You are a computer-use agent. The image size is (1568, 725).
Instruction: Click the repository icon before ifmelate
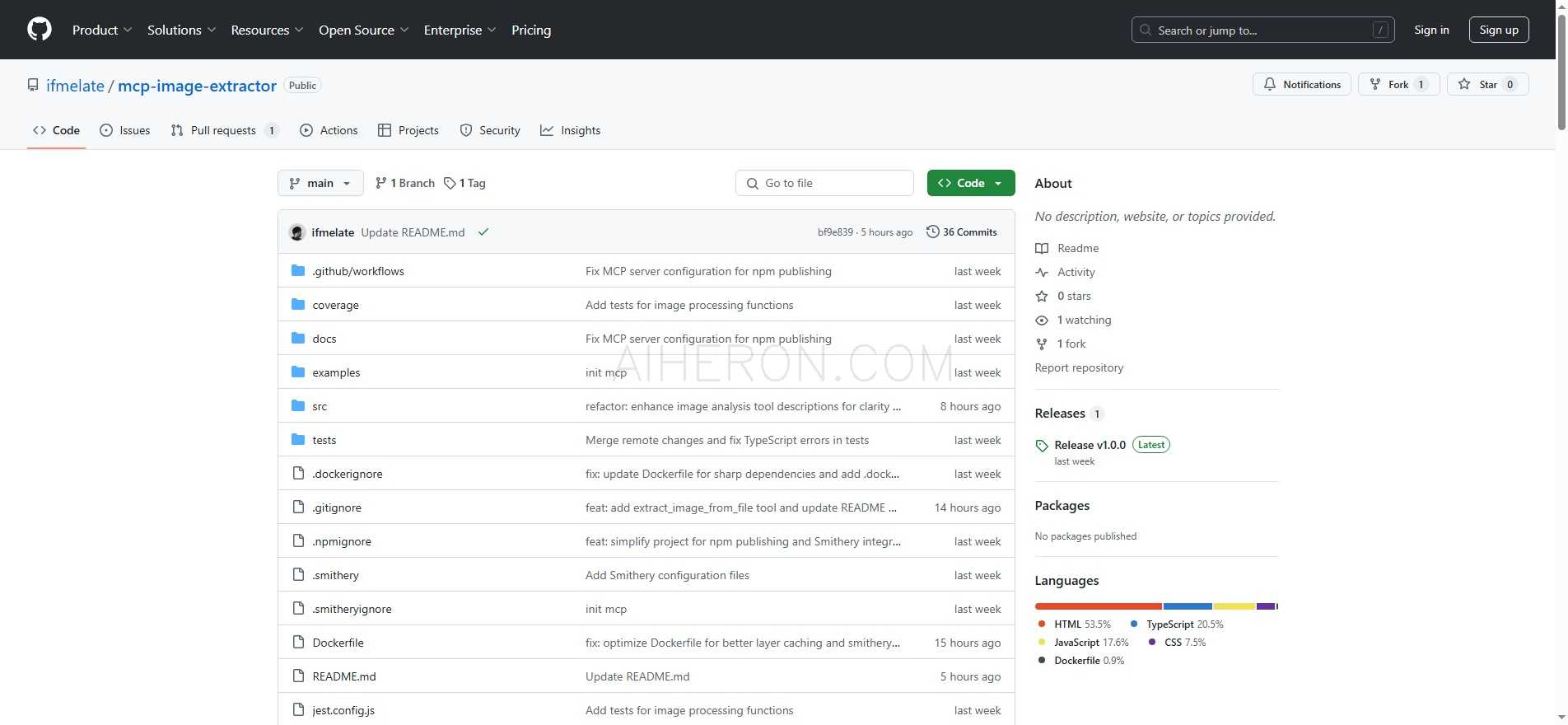click(33, 86)
